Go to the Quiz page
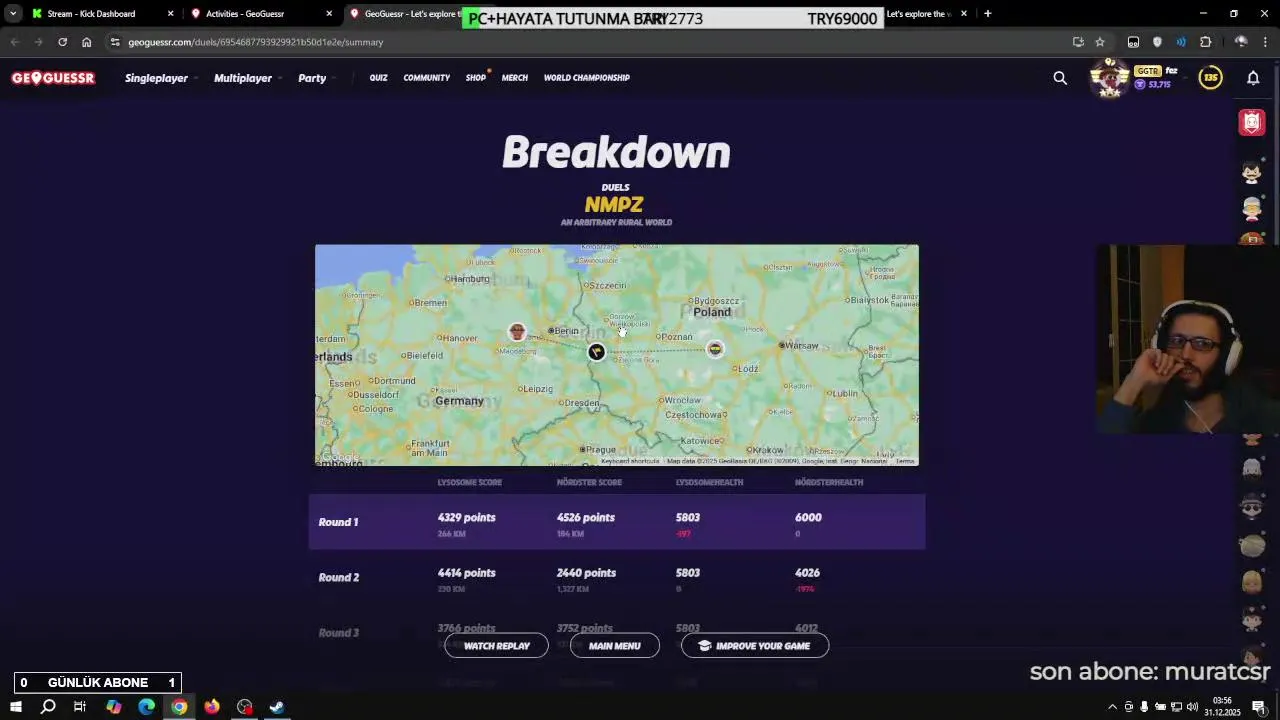 point(378,78)
